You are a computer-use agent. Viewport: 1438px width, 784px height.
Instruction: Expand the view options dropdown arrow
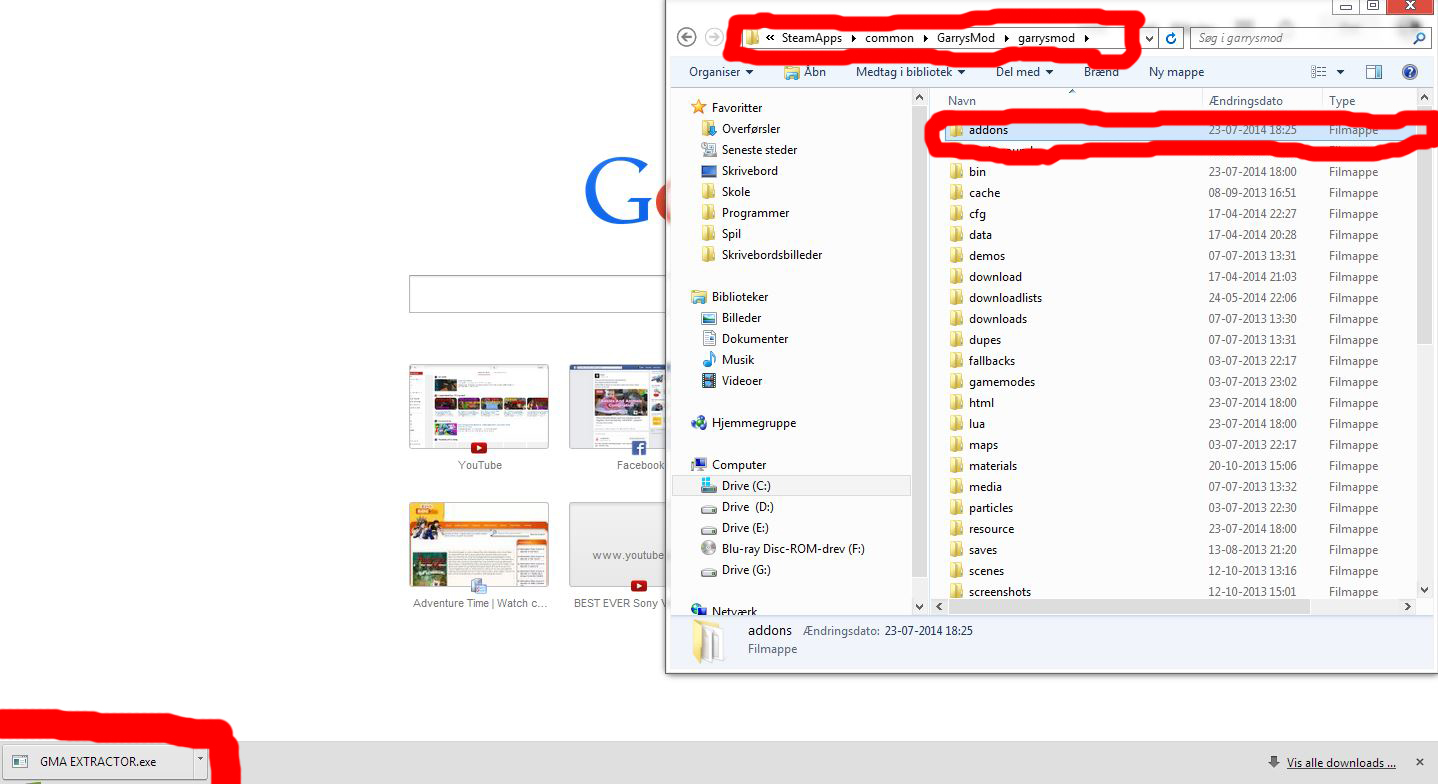coord(1340,72)
